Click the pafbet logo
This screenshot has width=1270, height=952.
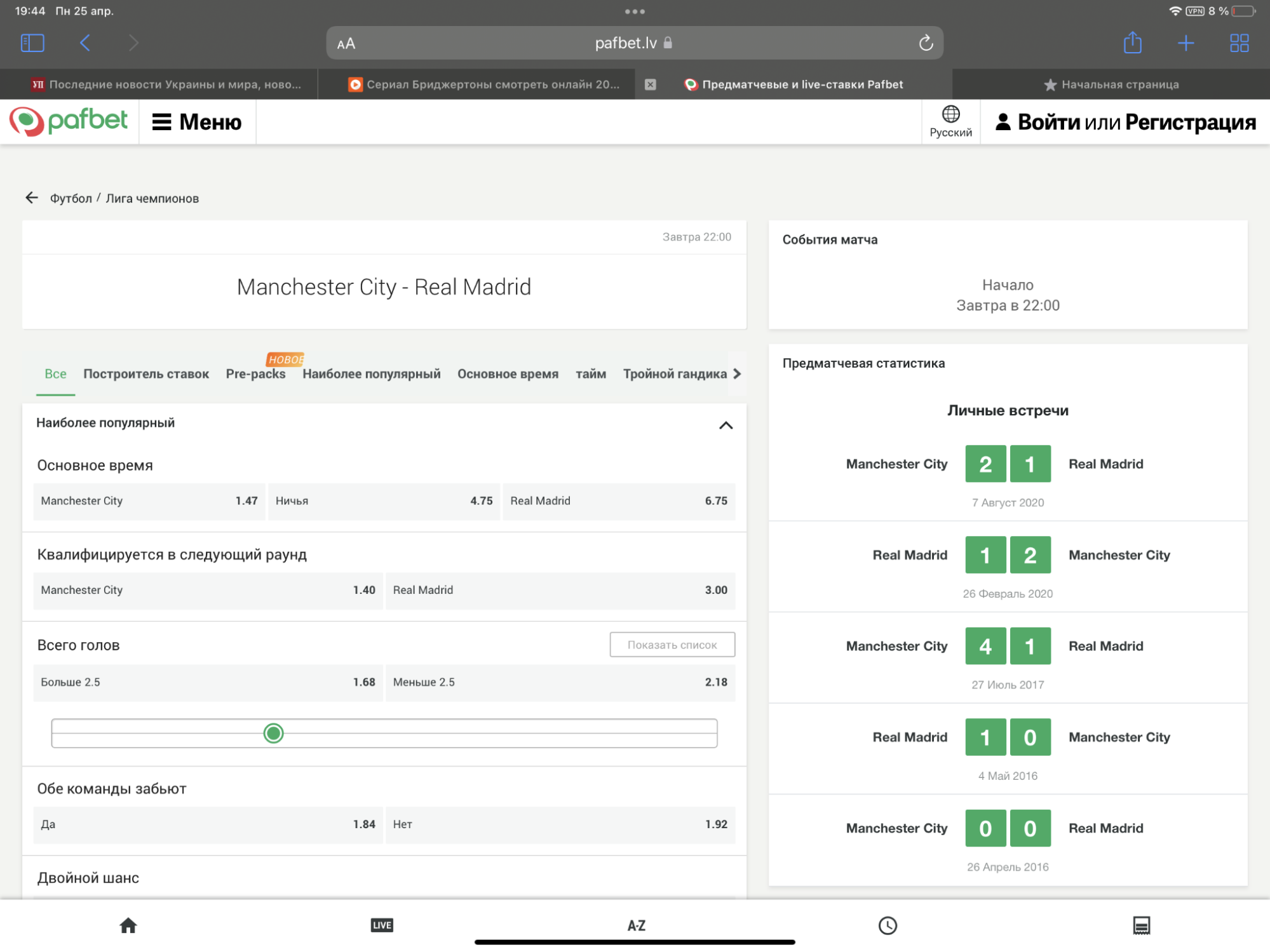69,121
